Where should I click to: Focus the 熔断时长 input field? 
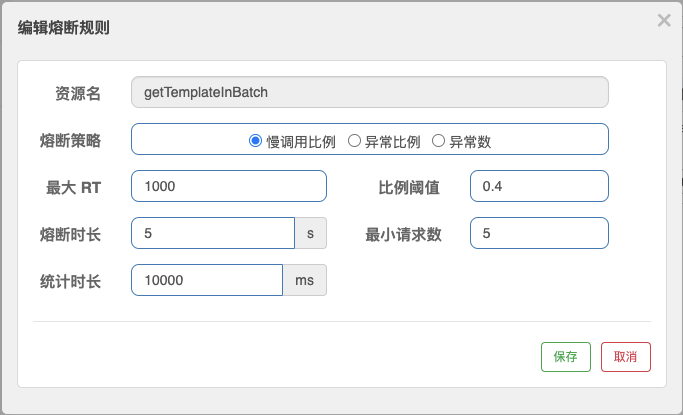coord(213,233)
